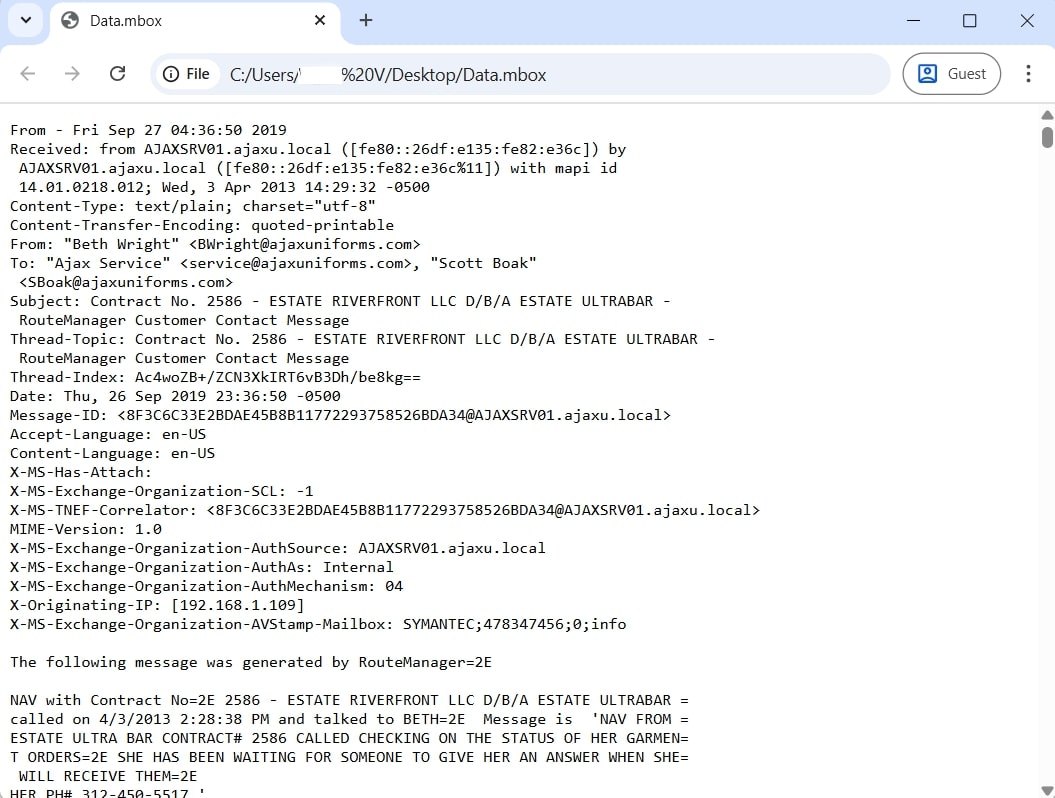1055x798 pixels.
Task: Minimize the Chrome window
Action: 913,20
